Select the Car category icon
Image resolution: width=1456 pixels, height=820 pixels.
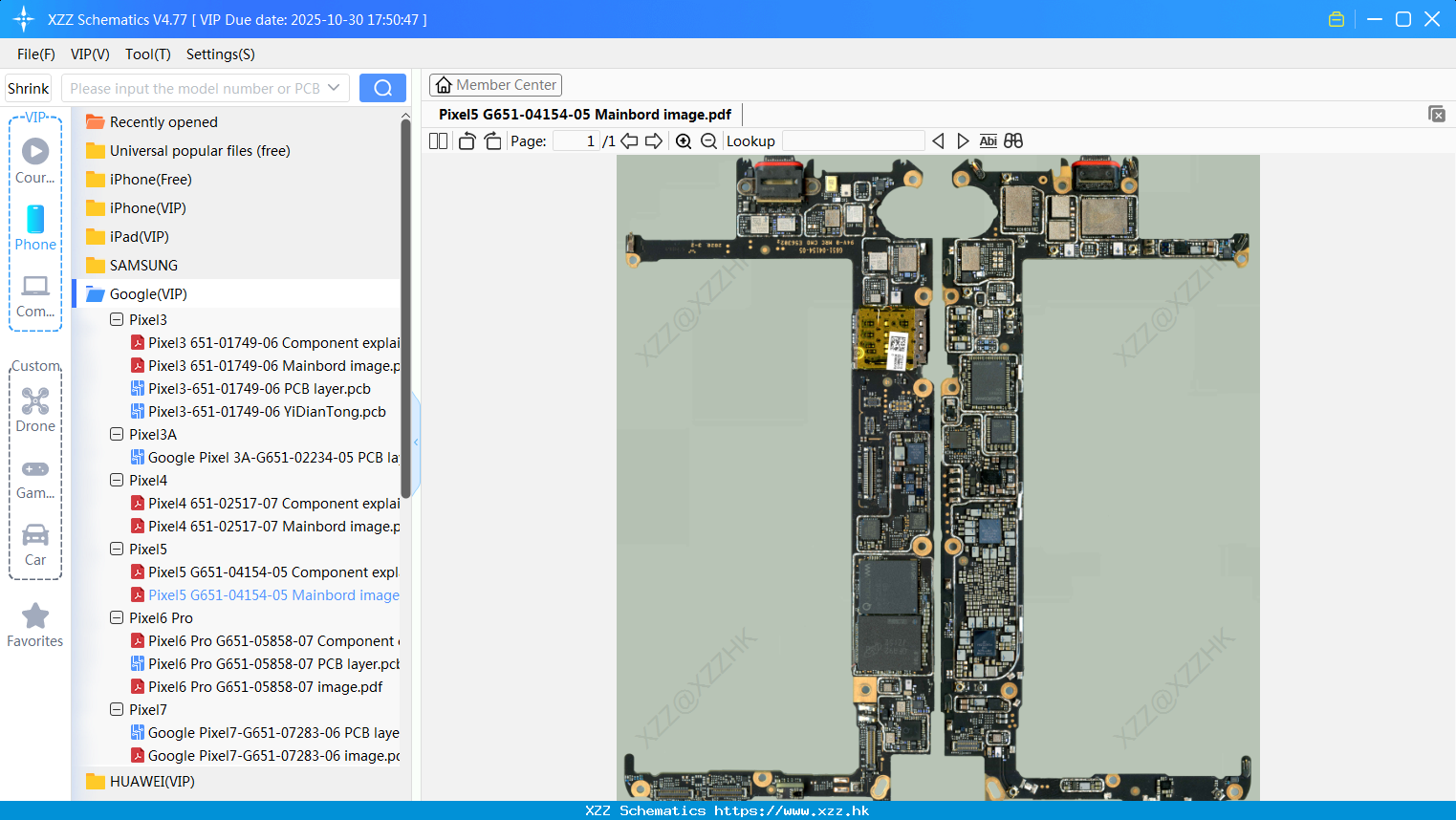[35, 545]
